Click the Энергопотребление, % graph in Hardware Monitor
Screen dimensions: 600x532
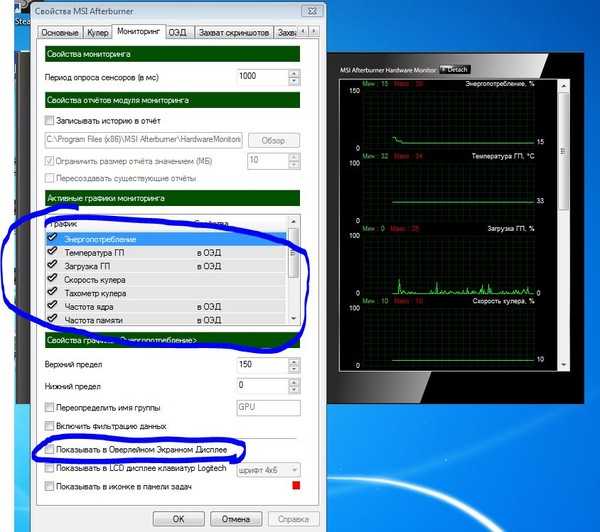448,119
